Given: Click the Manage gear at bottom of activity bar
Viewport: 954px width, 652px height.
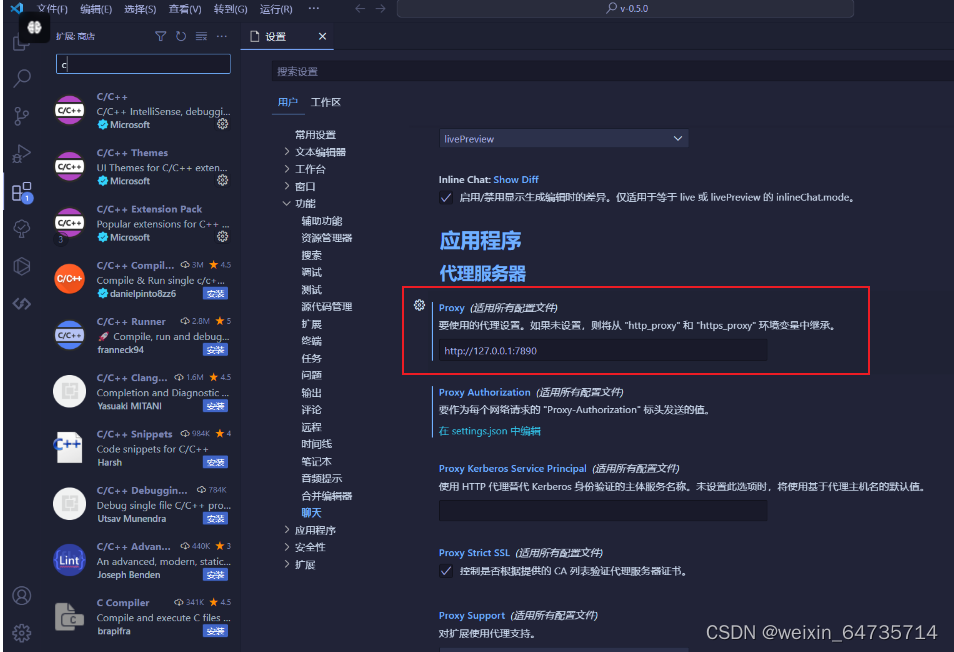Looking at the screenshot, I should (x=22, y=632).
